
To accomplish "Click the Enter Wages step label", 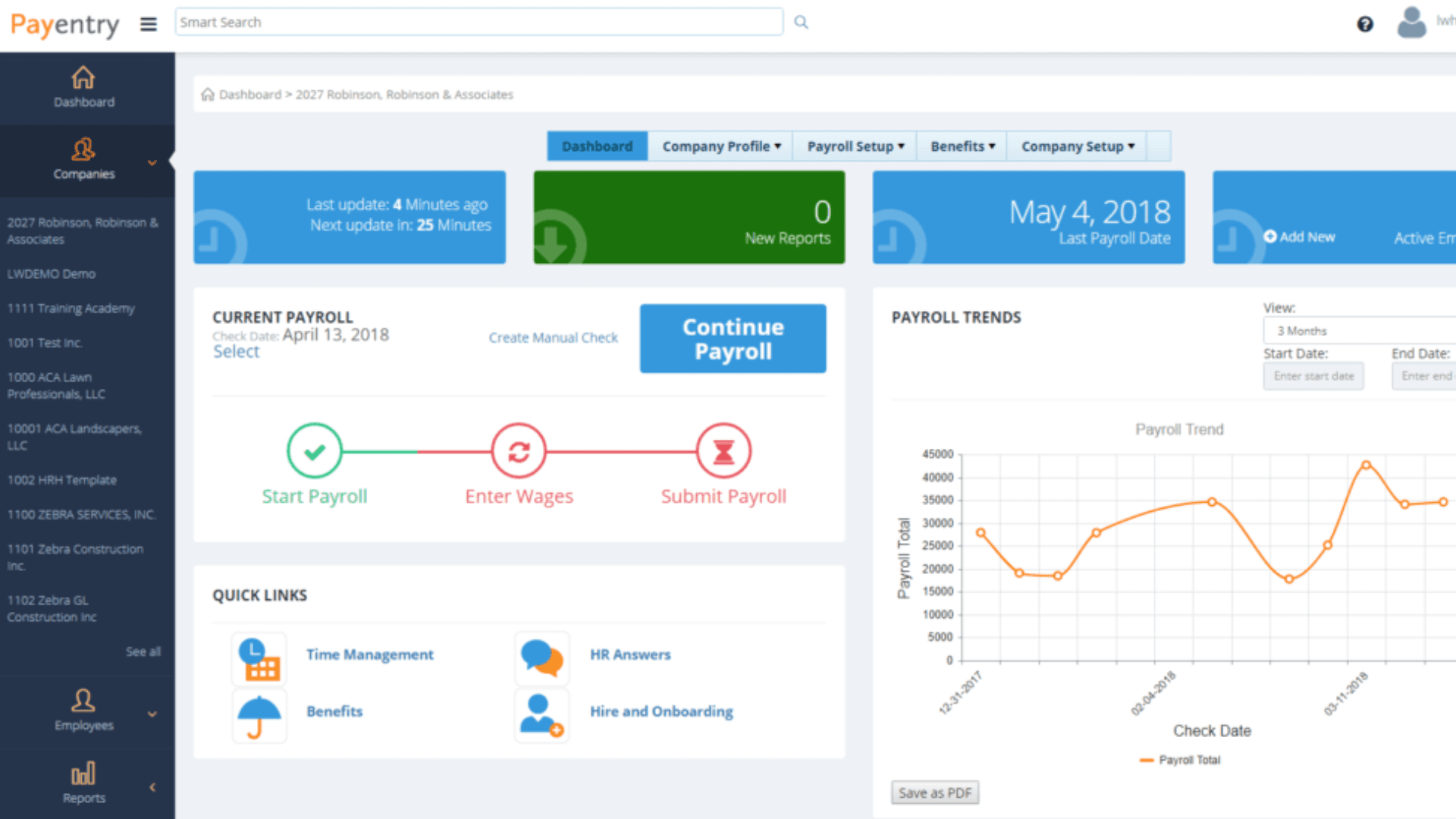I will (519, 497).
